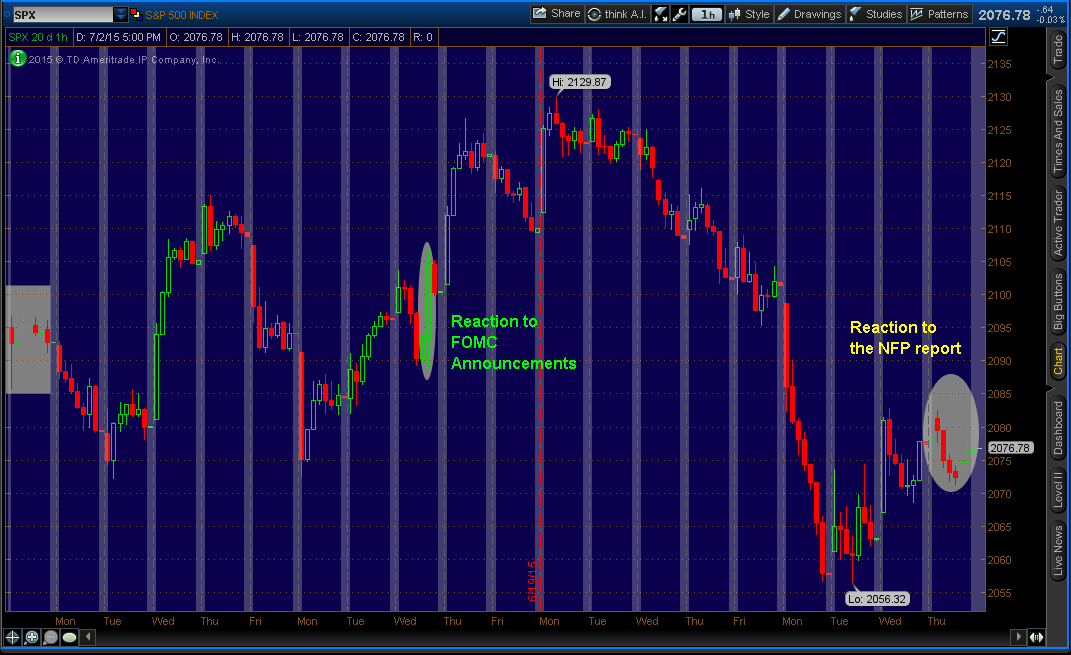Screen dimensions: 1071x655
Task: Click the S&P 500 INDEX title text
Action: [182, 14]
